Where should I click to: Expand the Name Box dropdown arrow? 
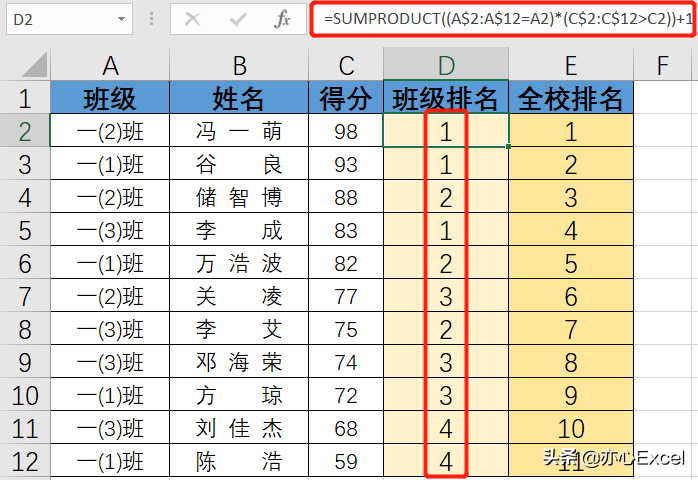[121, 19]
